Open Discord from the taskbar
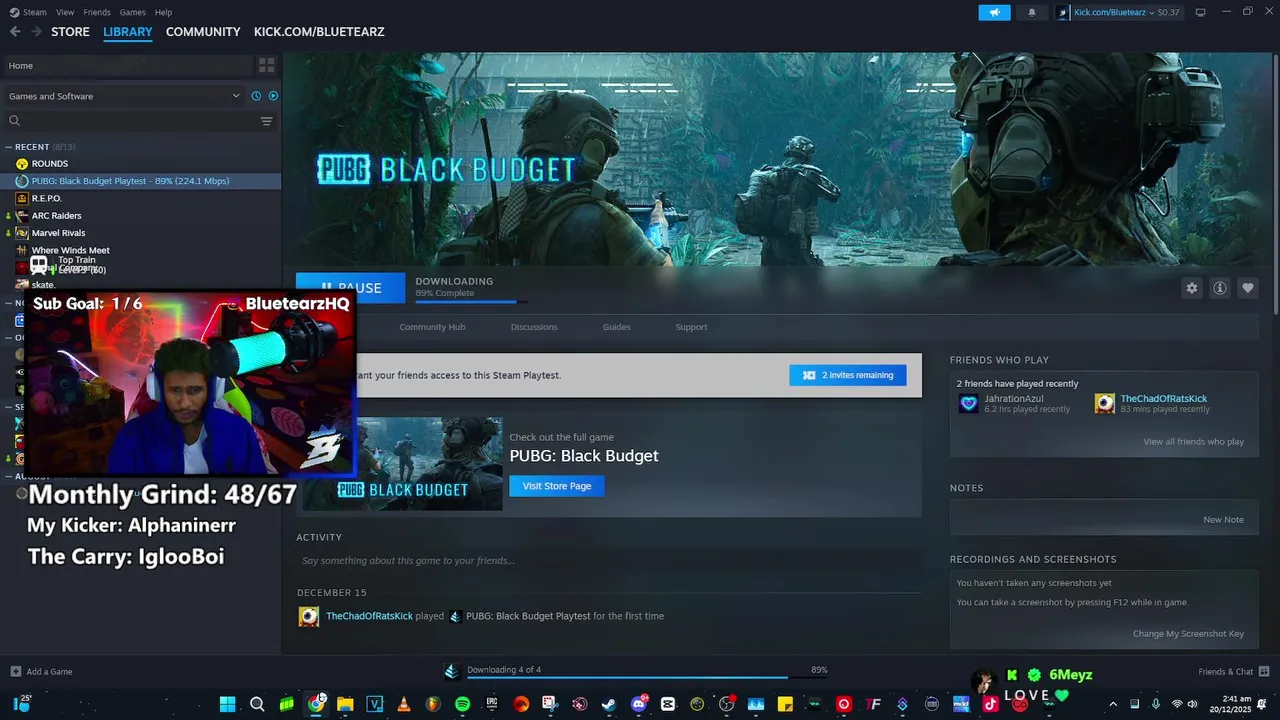Screen dimensions: 1280x720 point(638,704)
